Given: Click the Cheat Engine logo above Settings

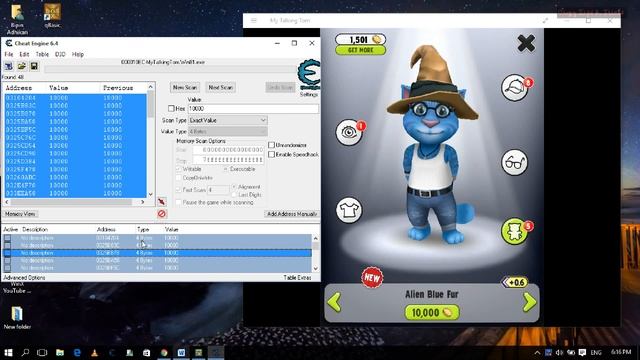Looking at the screenshot, I should [x=309, y=74].
